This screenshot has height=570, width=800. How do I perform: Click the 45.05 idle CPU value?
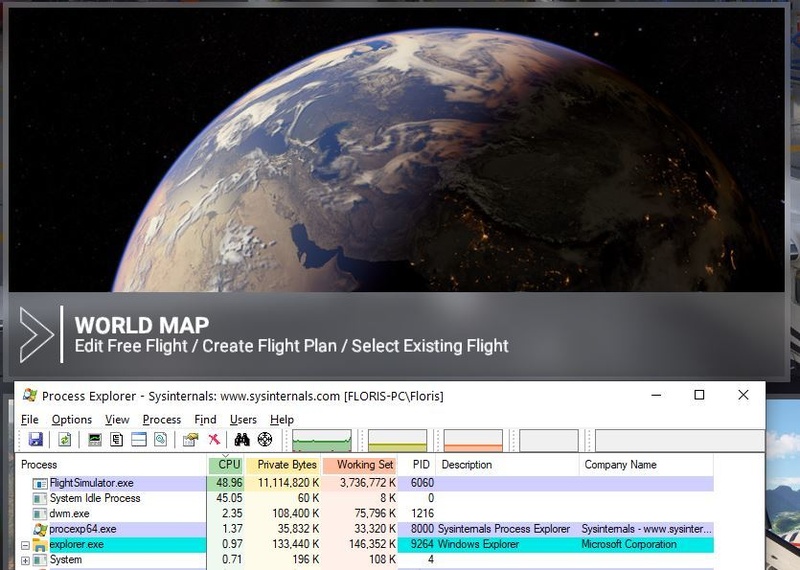[229, 499]
